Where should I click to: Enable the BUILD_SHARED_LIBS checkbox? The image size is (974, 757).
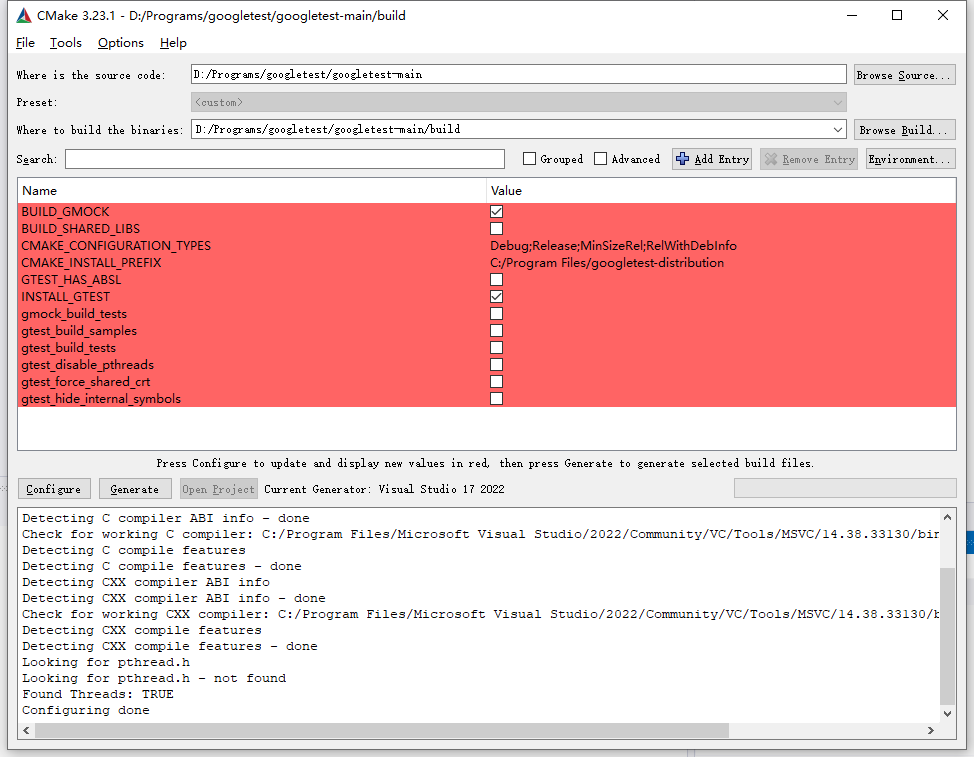496,229
